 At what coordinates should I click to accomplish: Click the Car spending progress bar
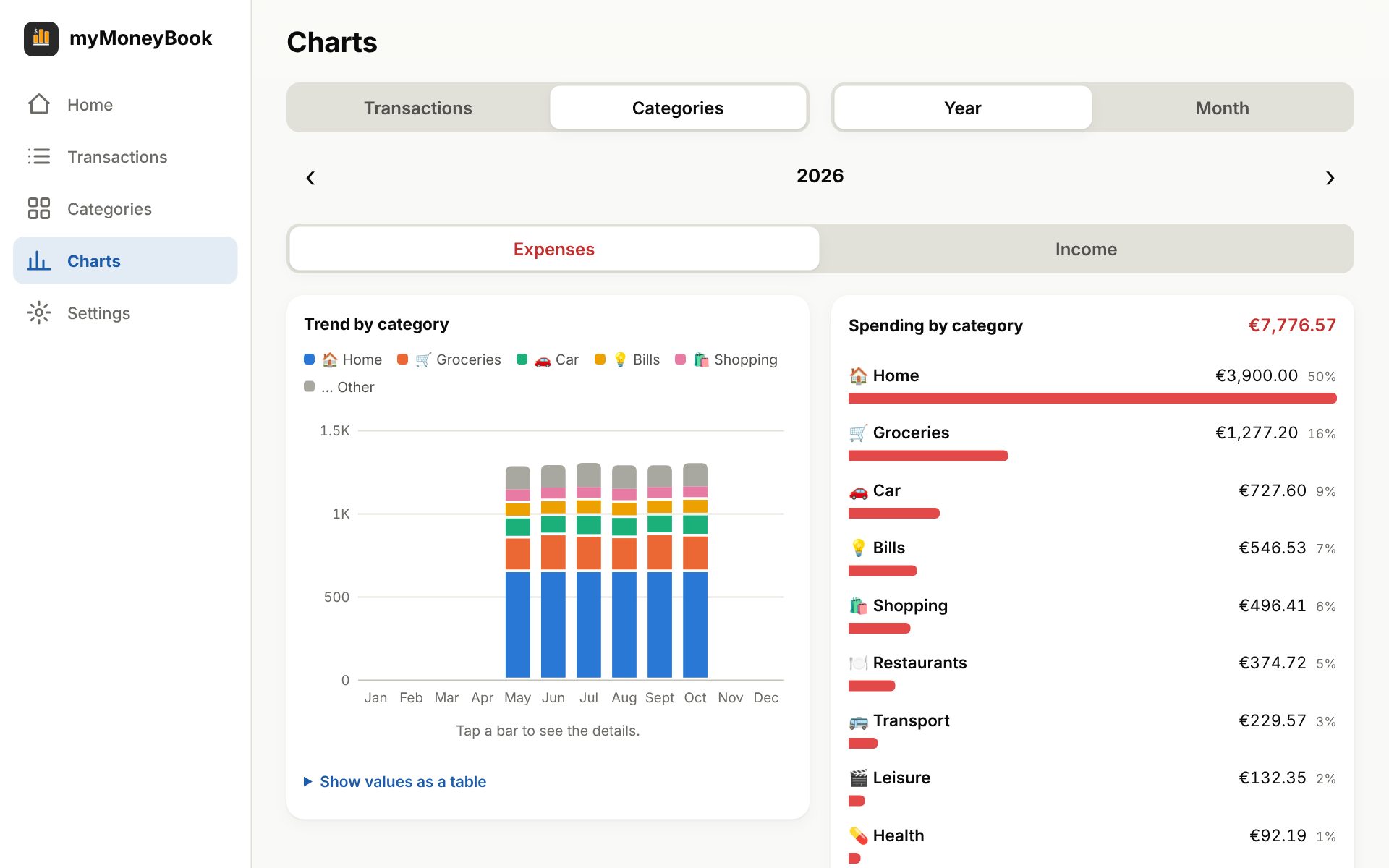[894, 513]
